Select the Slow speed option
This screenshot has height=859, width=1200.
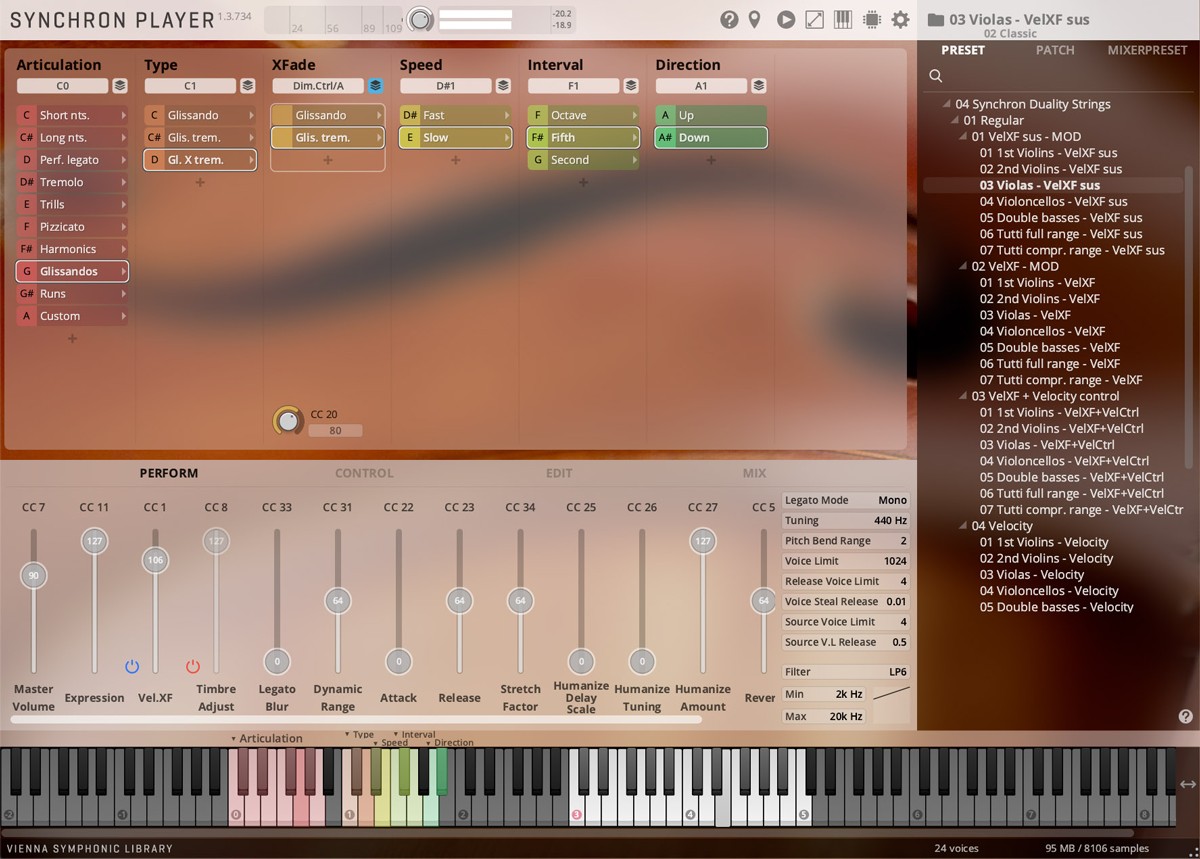coord(455,137)
